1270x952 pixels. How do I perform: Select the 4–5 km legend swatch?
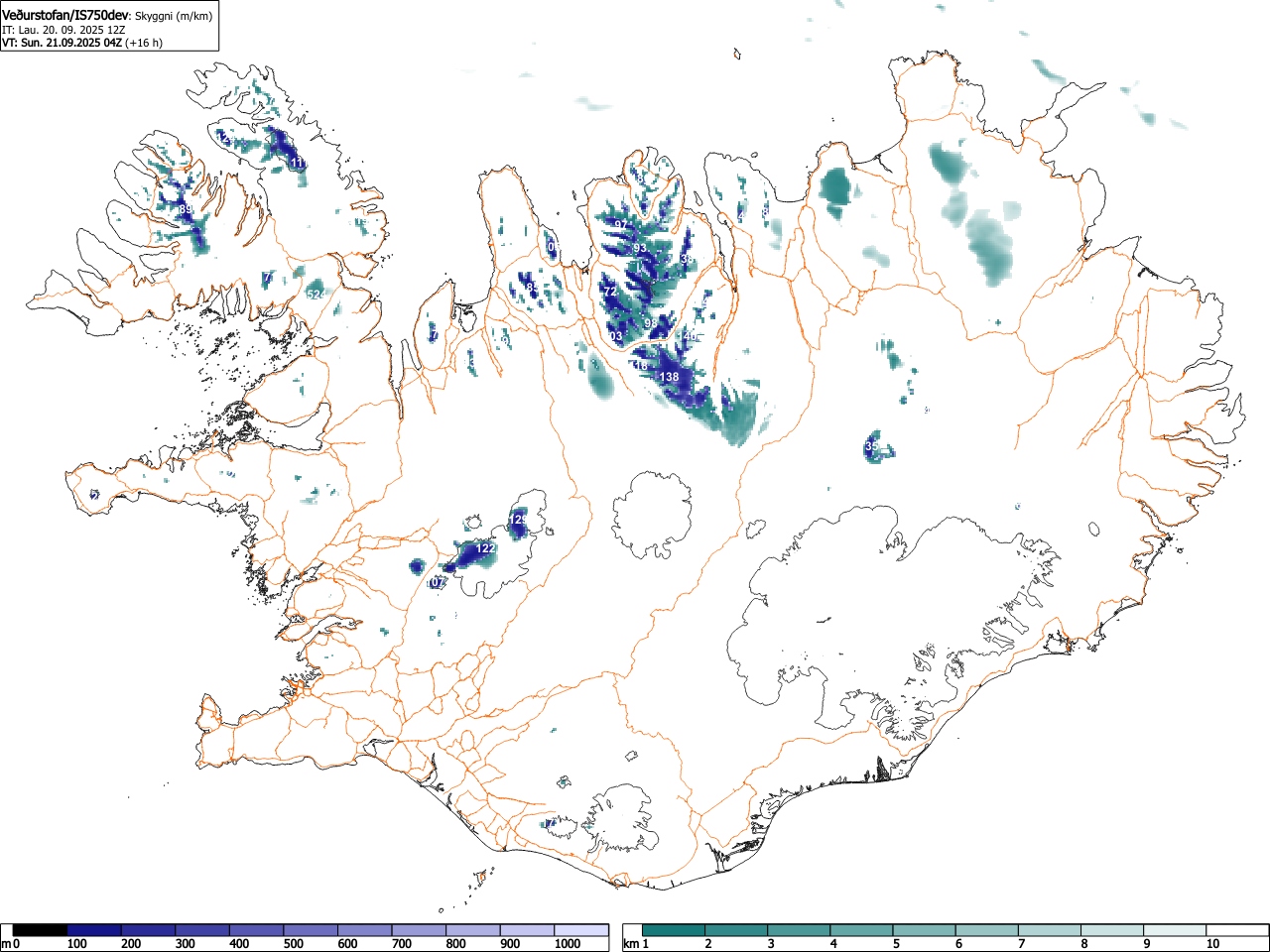click(861, 930)
